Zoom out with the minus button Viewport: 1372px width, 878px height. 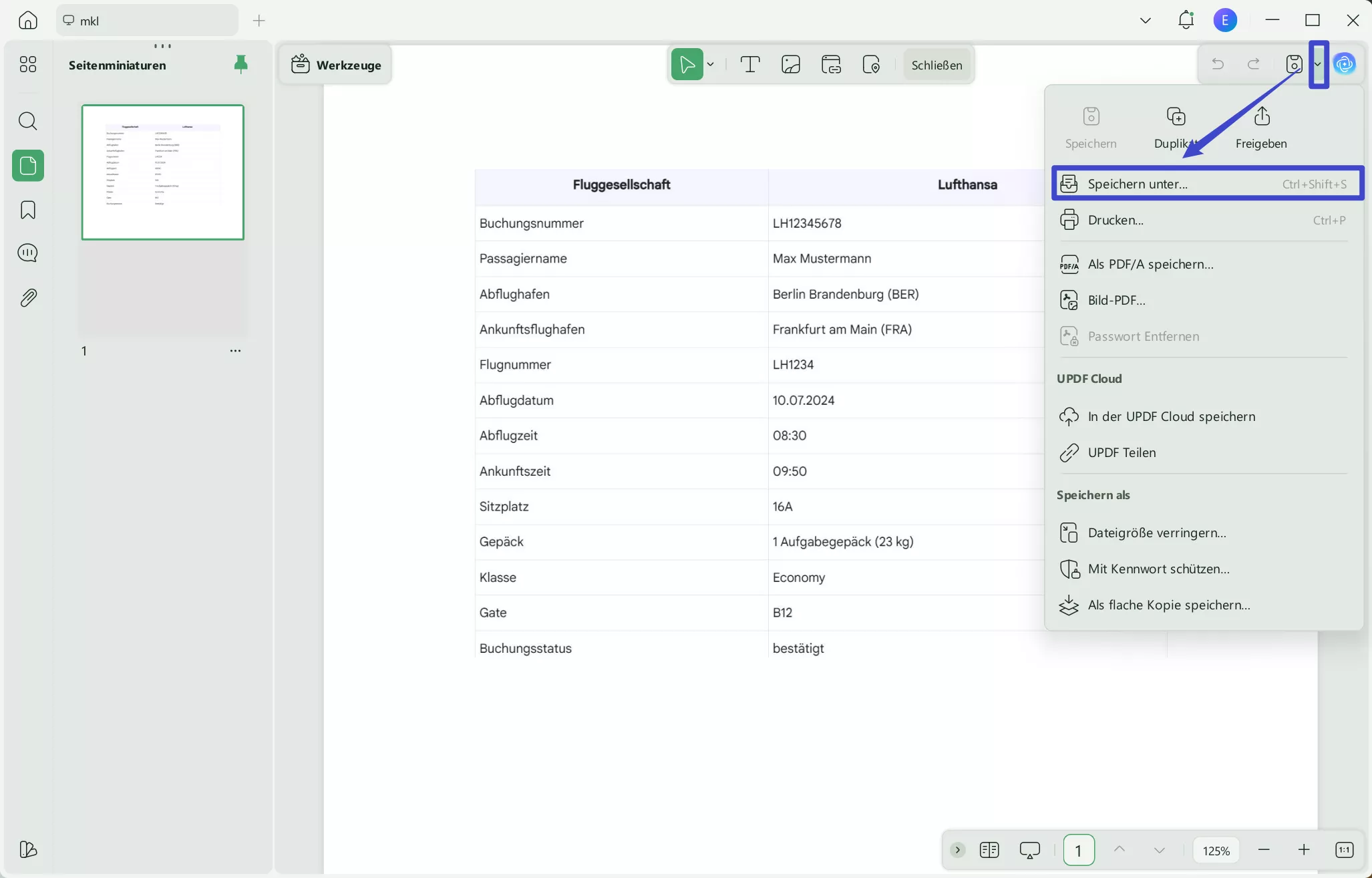pos(1263,850)
